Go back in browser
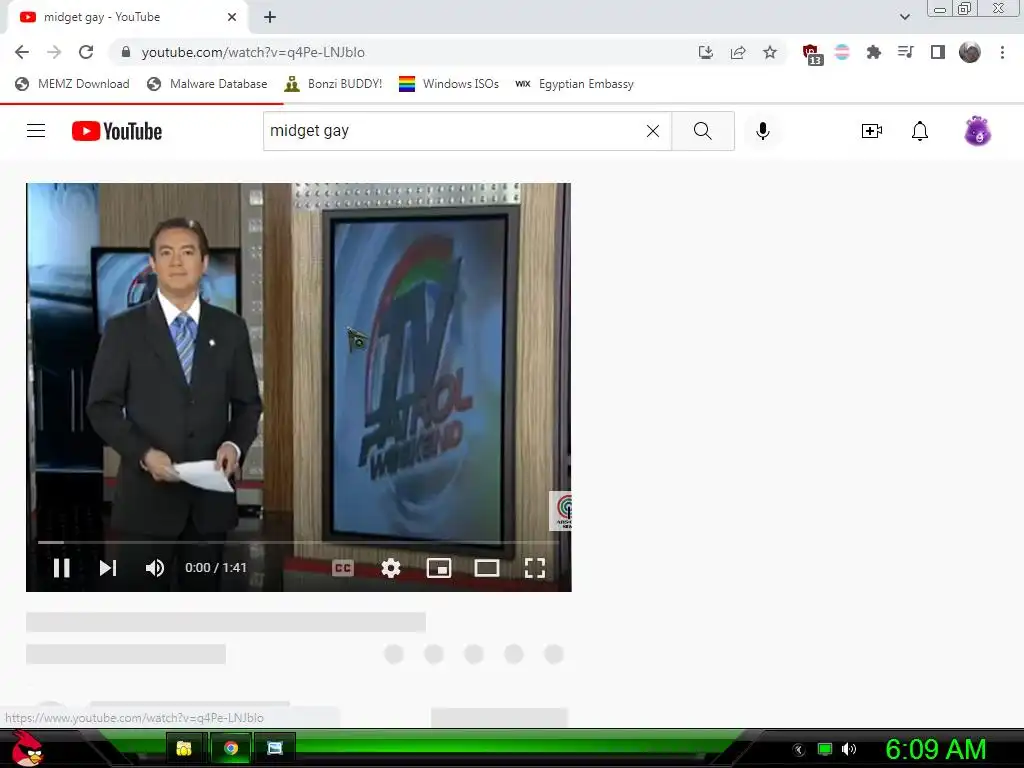The height and width of the screenshot is (768, 1024). pos(22,52)
